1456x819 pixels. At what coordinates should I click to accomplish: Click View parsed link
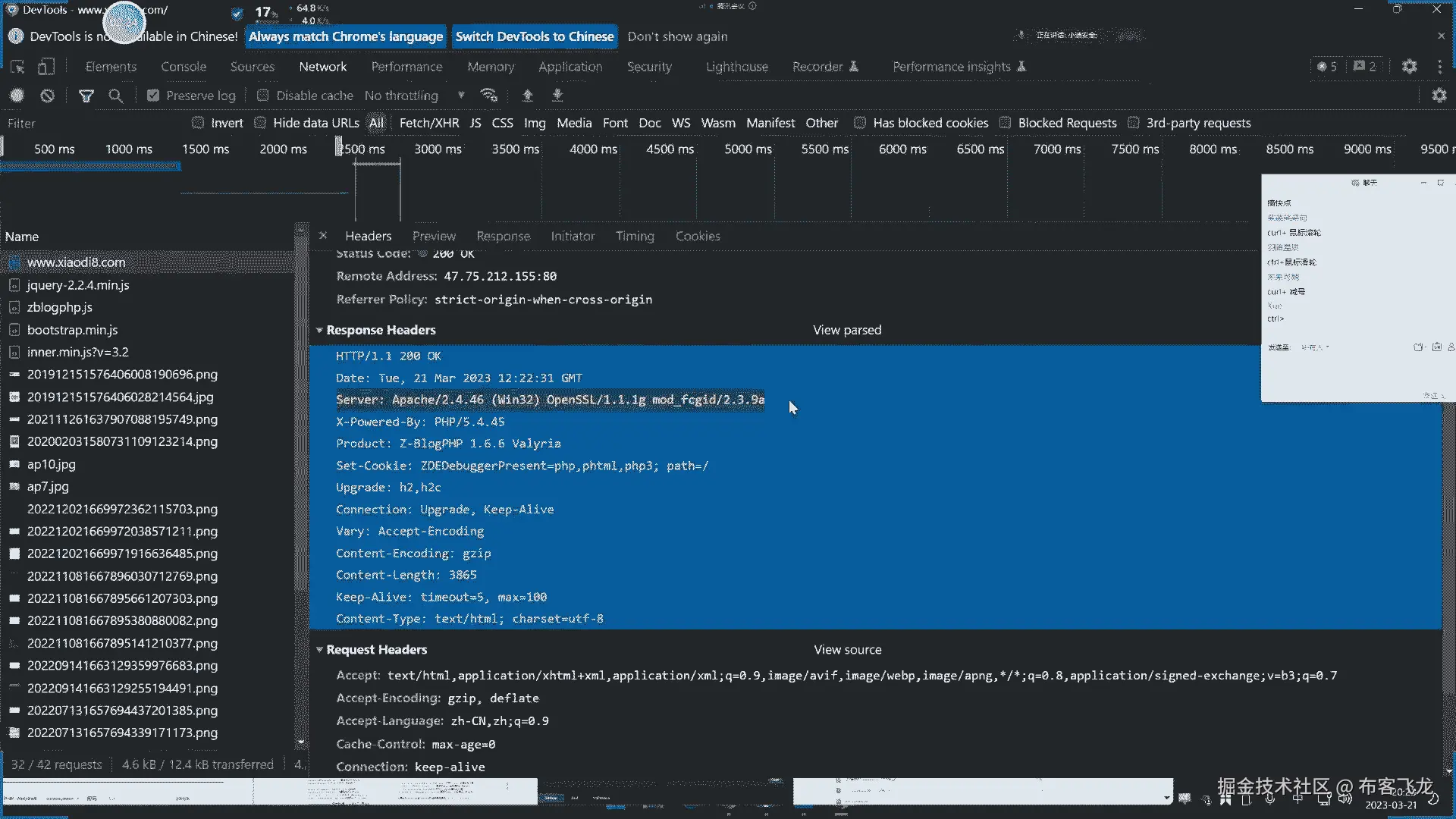(x=847, y=330)
